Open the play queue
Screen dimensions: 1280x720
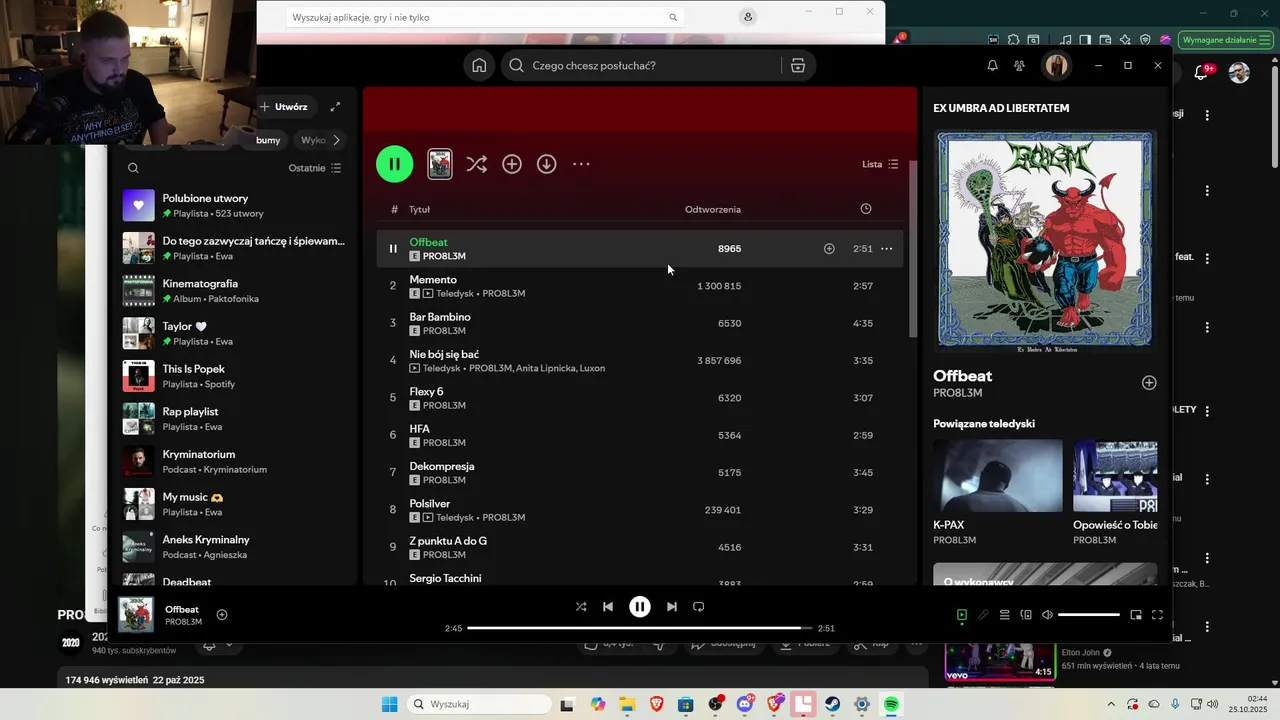[x=1005, y=615]
